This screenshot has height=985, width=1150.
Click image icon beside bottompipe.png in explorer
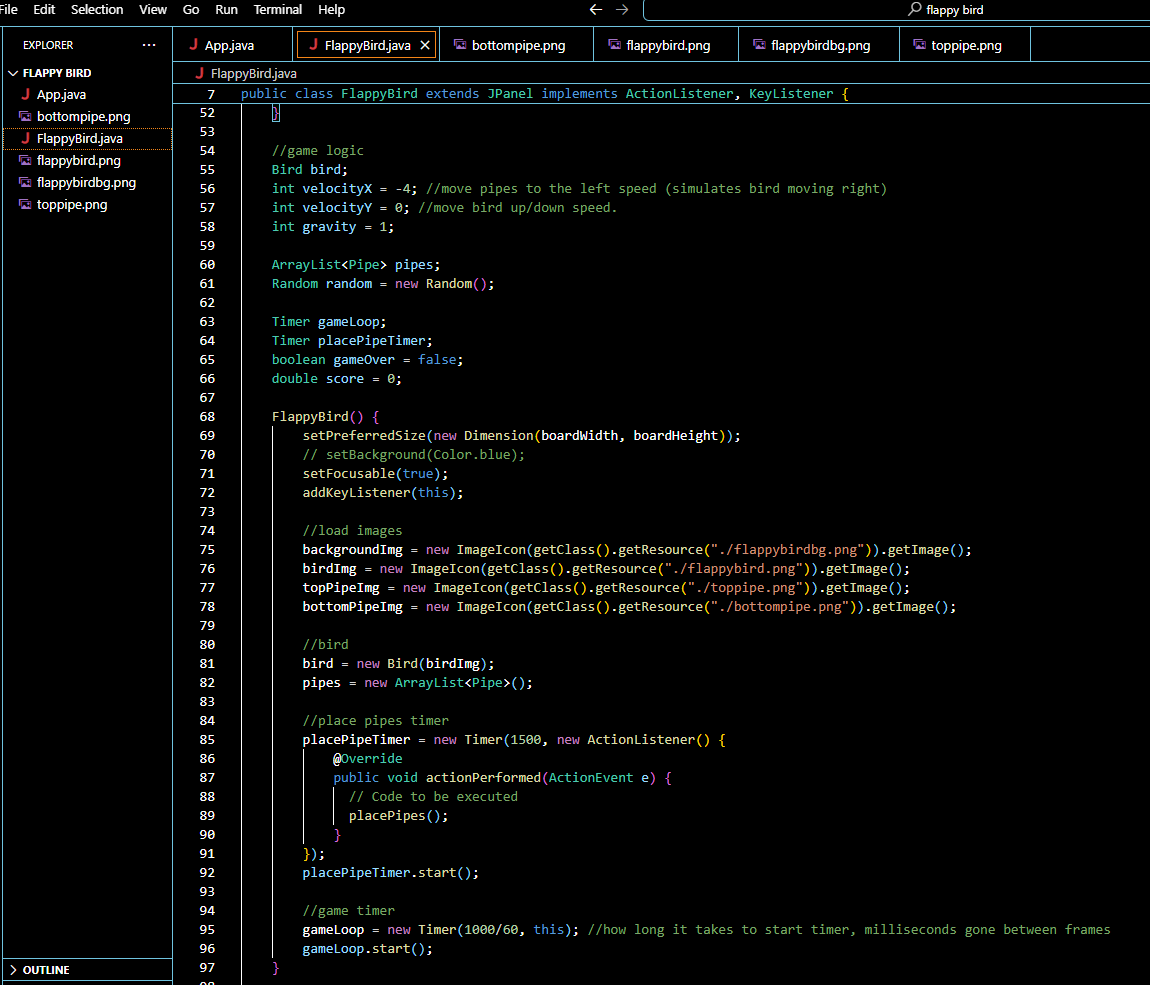pos(25,117)
